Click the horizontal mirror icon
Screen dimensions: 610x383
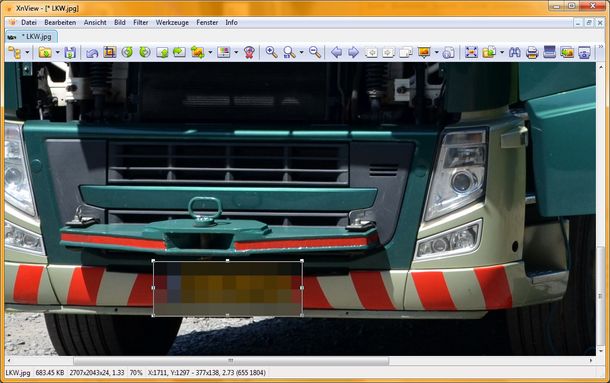[x=179, y=52]
